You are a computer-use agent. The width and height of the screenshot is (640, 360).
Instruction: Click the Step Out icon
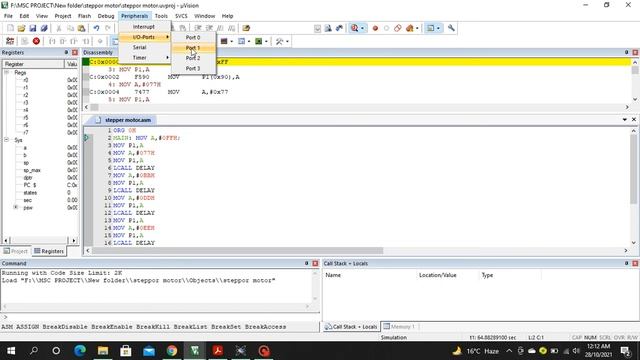click(x=74, y=41)
